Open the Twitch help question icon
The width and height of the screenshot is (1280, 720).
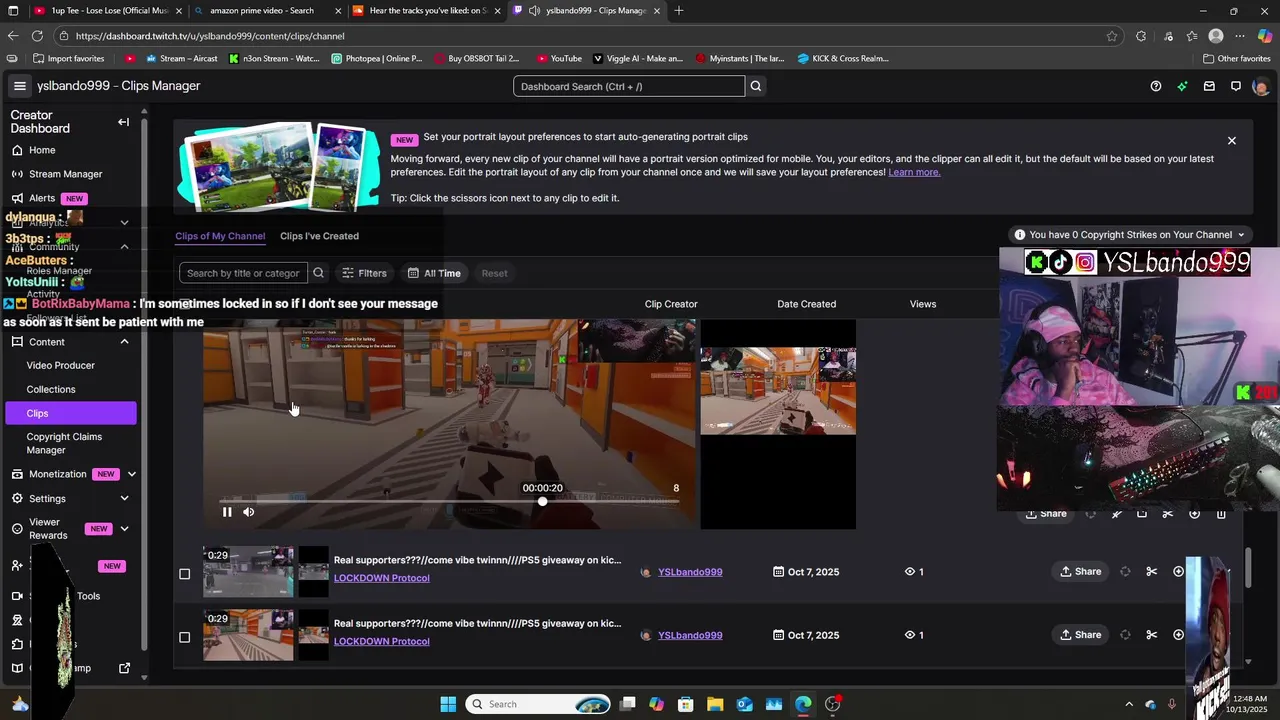pos(1156,86)
